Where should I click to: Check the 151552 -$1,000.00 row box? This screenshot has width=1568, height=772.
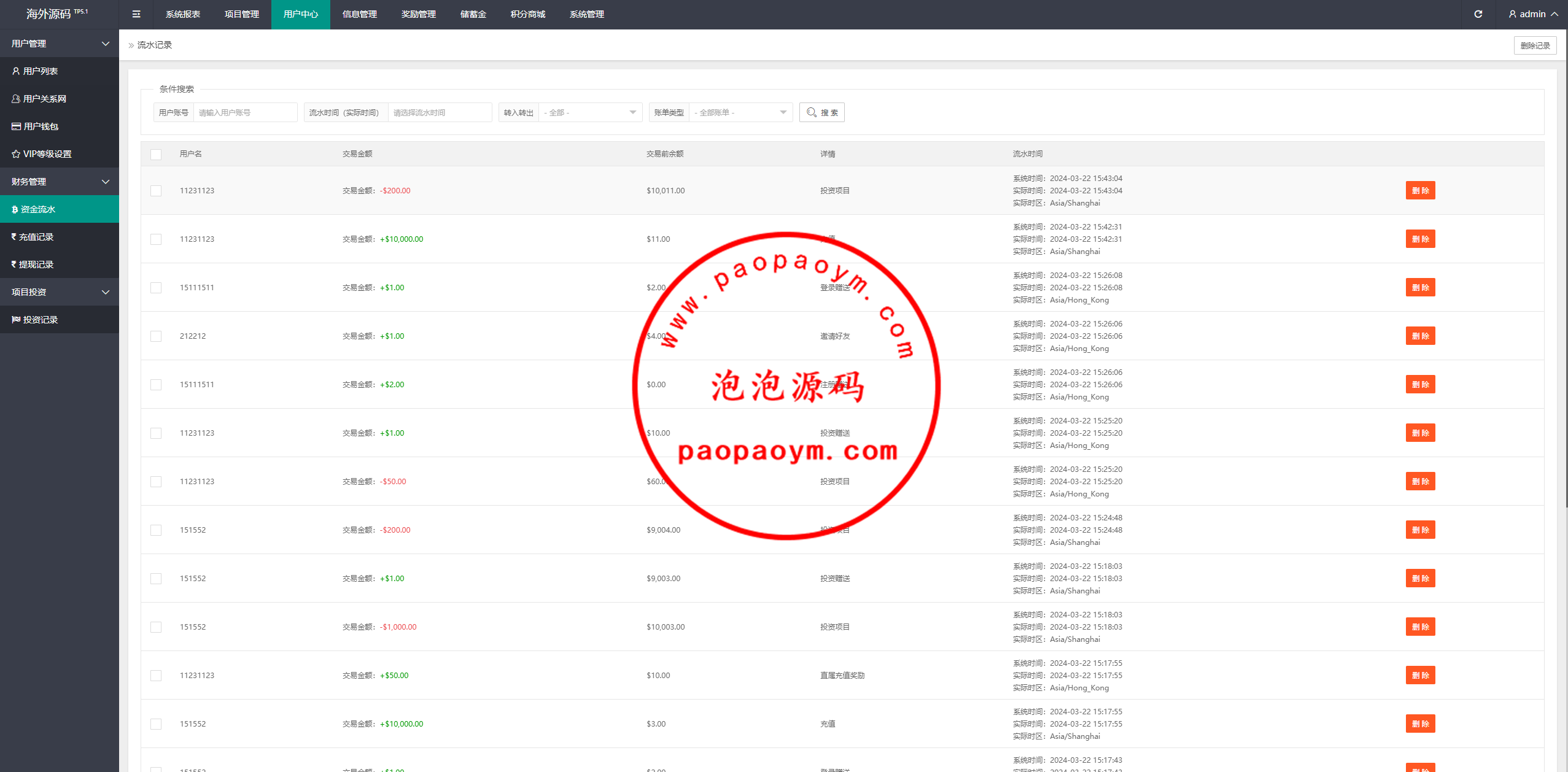pyautogui.click(x=156, y=627)
